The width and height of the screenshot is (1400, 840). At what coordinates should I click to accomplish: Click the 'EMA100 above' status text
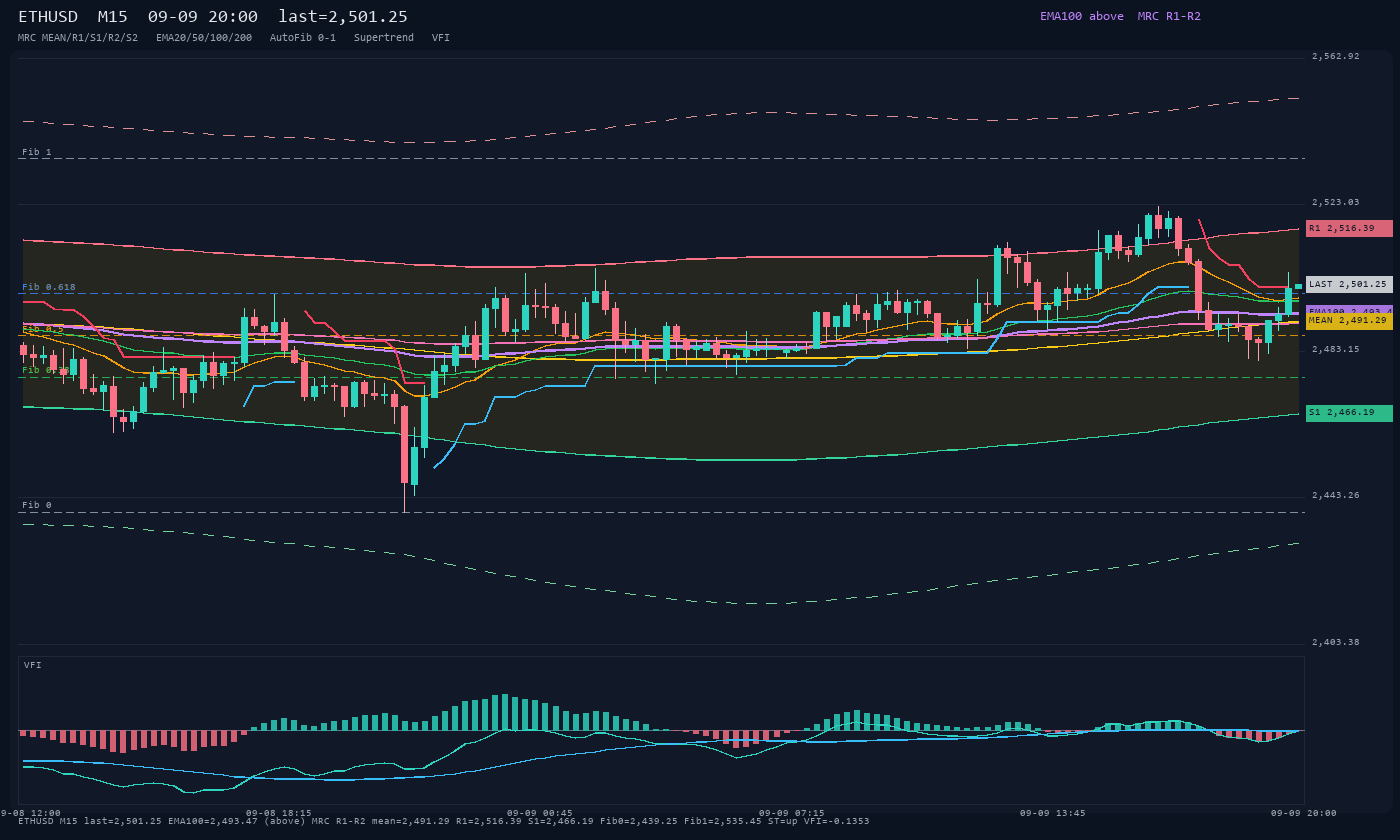point(1082,16)
